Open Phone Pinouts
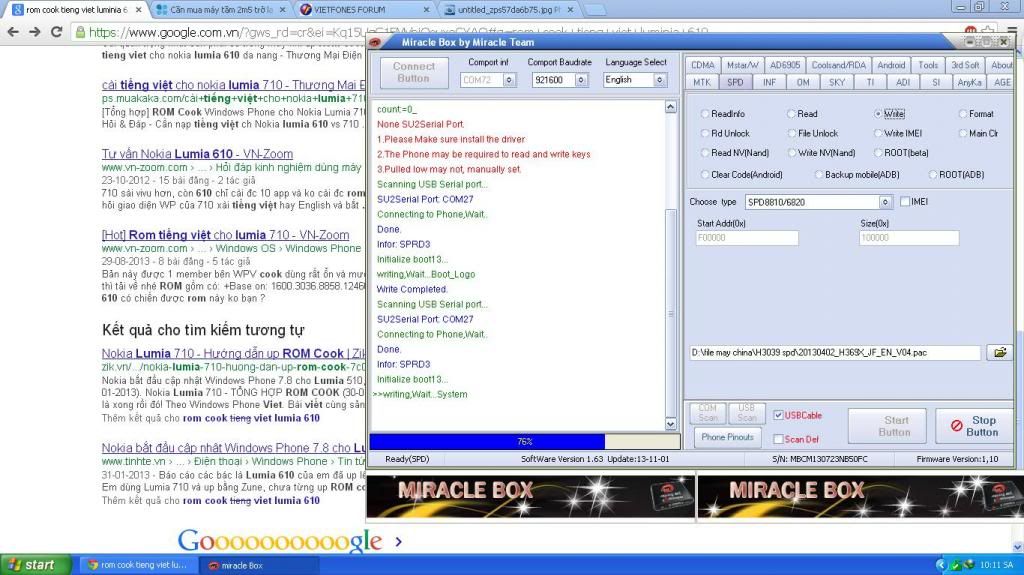The height and width of the screenshot is (575, 1024). click(728, 437)
